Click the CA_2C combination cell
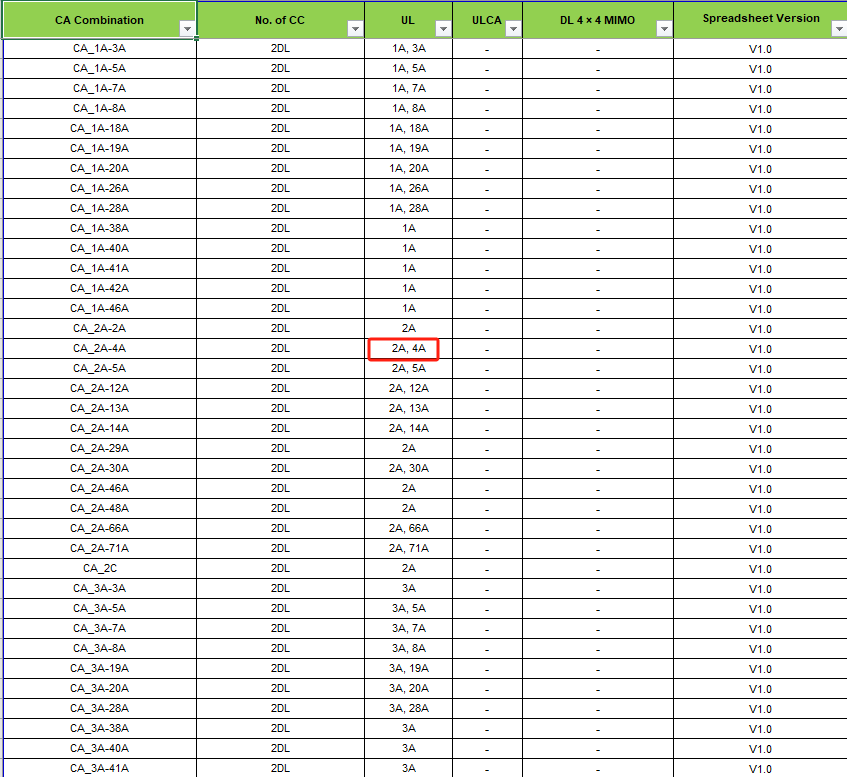 (x=99, y=568)
